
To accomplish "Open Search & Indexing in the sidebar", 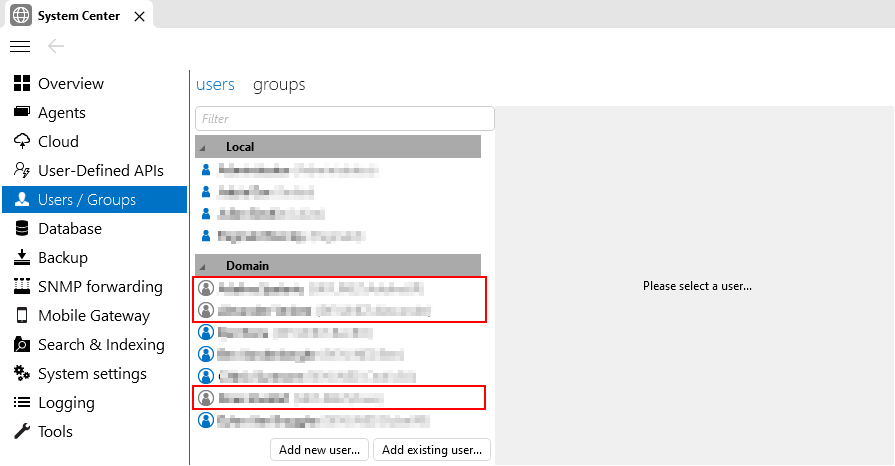I will click(x=102, y=345).
